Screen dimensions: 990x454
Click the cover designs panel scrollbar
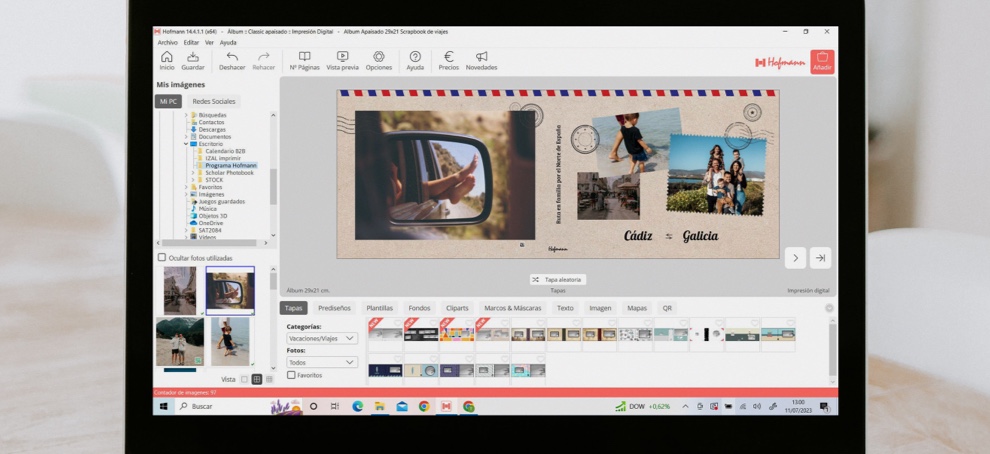(x=832, y=340)
